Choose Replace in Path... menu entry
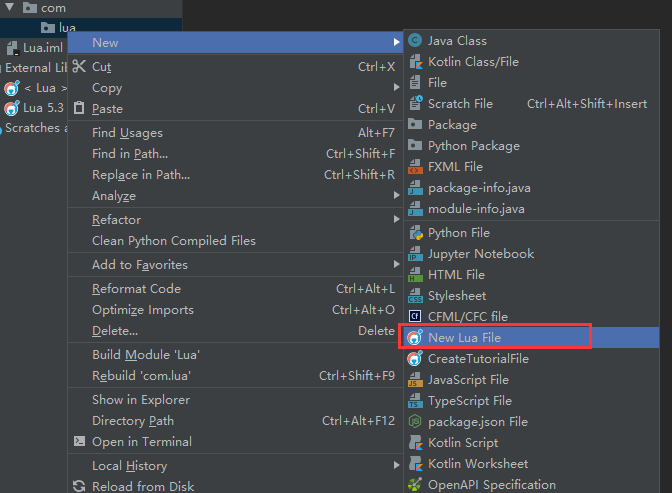The image size is (672, 493). pyautogui.click(x=236, y=174)
